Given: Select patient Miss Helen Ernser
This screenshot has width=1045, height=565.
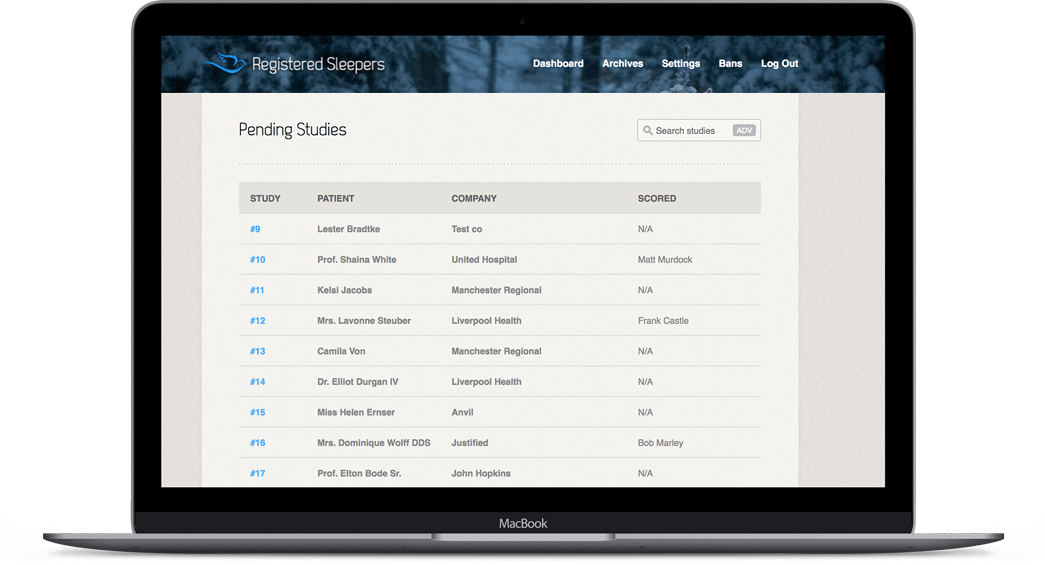Looking at the screenshot, I should [x=356, y=412].
